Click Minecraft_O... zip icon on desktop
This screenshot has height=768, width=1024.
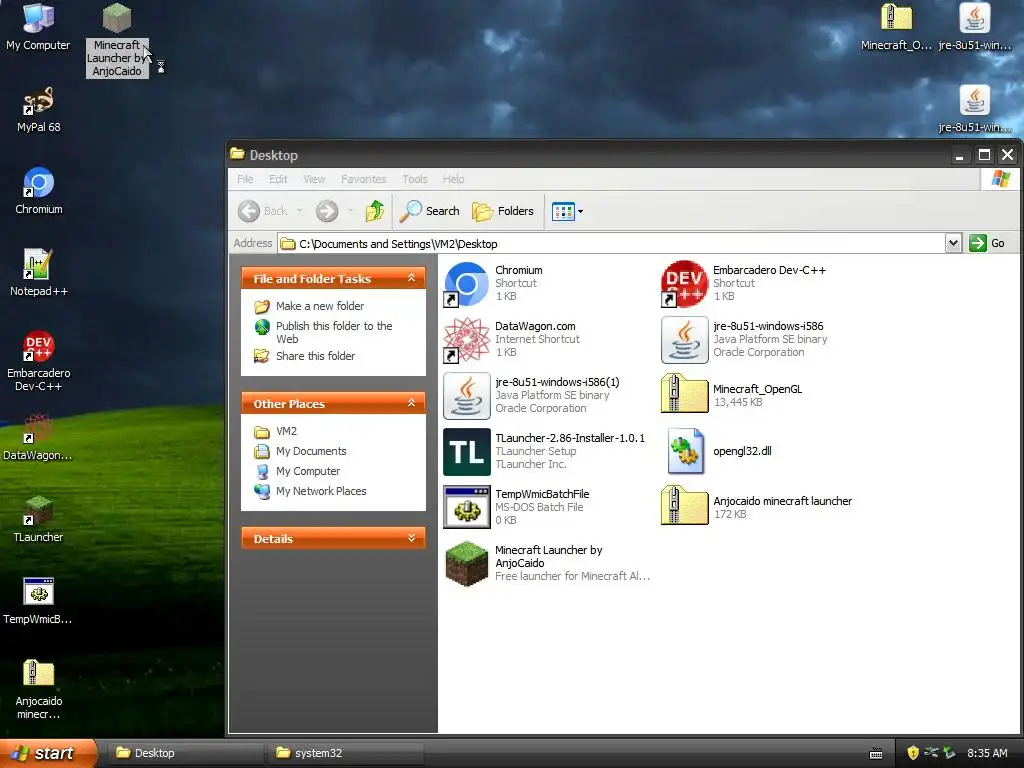click(896, 28)
